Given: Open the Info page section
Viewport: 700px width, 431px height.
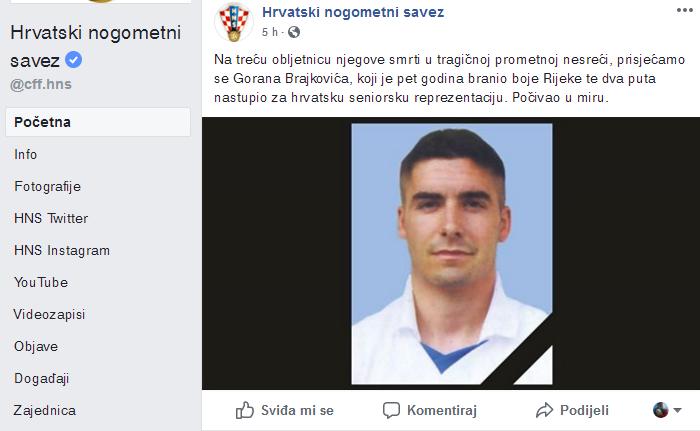Looking at the screenshot, I should coord(25,155).
